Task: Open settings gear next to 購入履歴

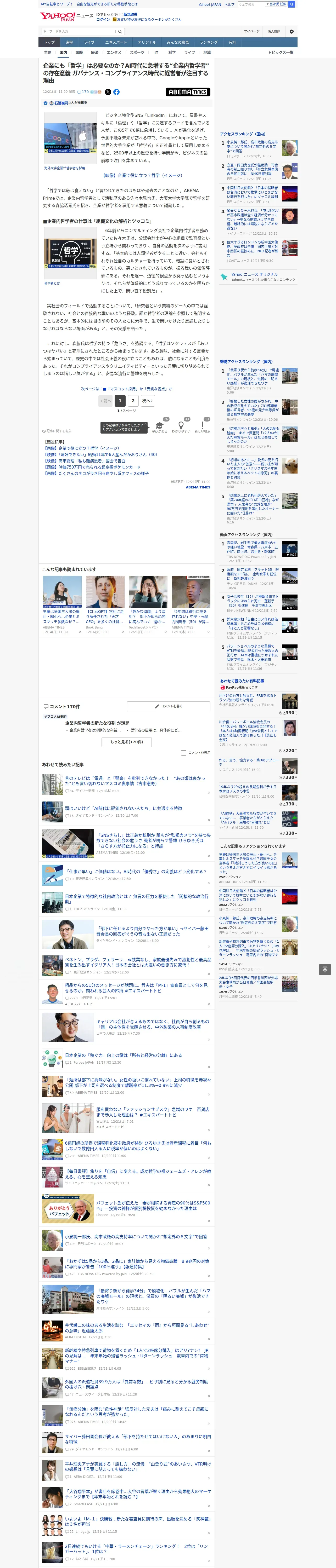Action: pos(292,31)
